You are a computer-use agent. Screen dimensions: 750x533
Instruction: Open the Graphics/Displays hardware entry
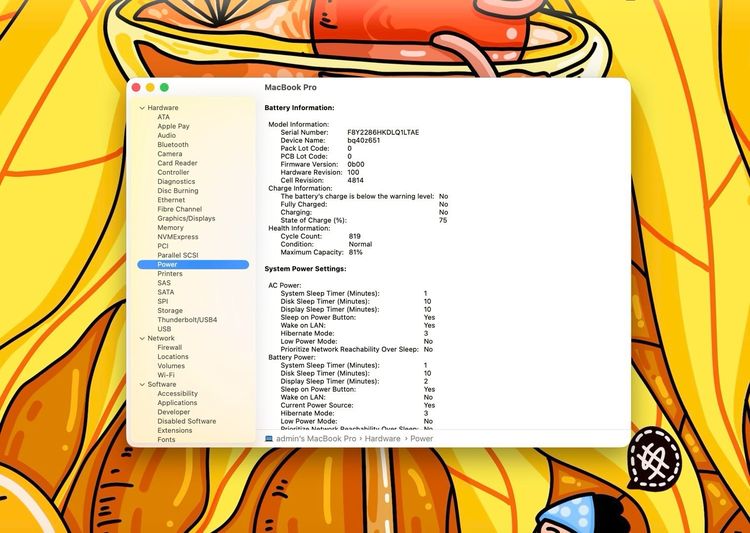(x=186, y=218)
